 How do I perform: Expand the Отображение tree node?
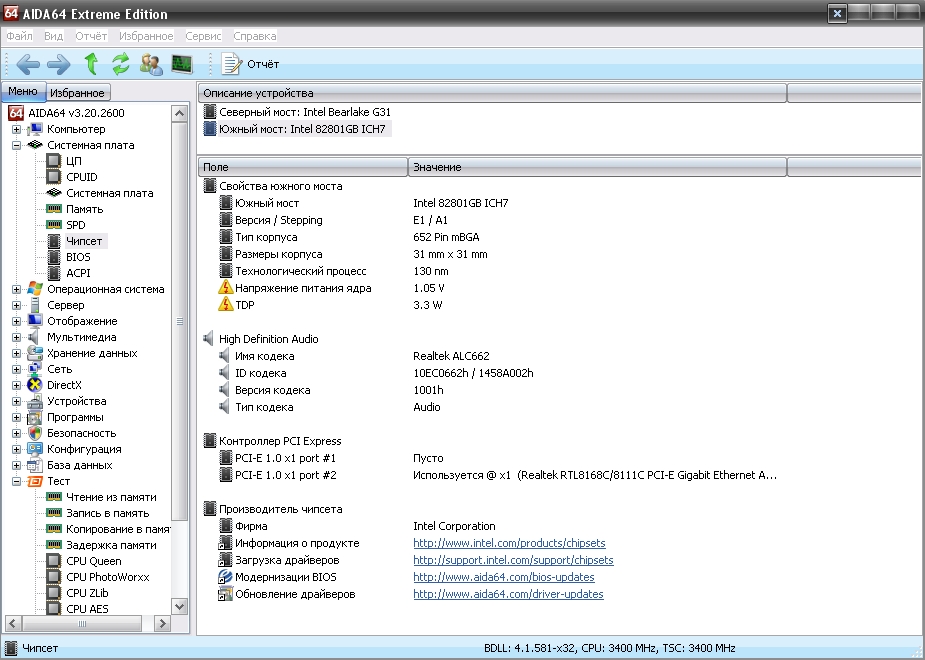17,321
